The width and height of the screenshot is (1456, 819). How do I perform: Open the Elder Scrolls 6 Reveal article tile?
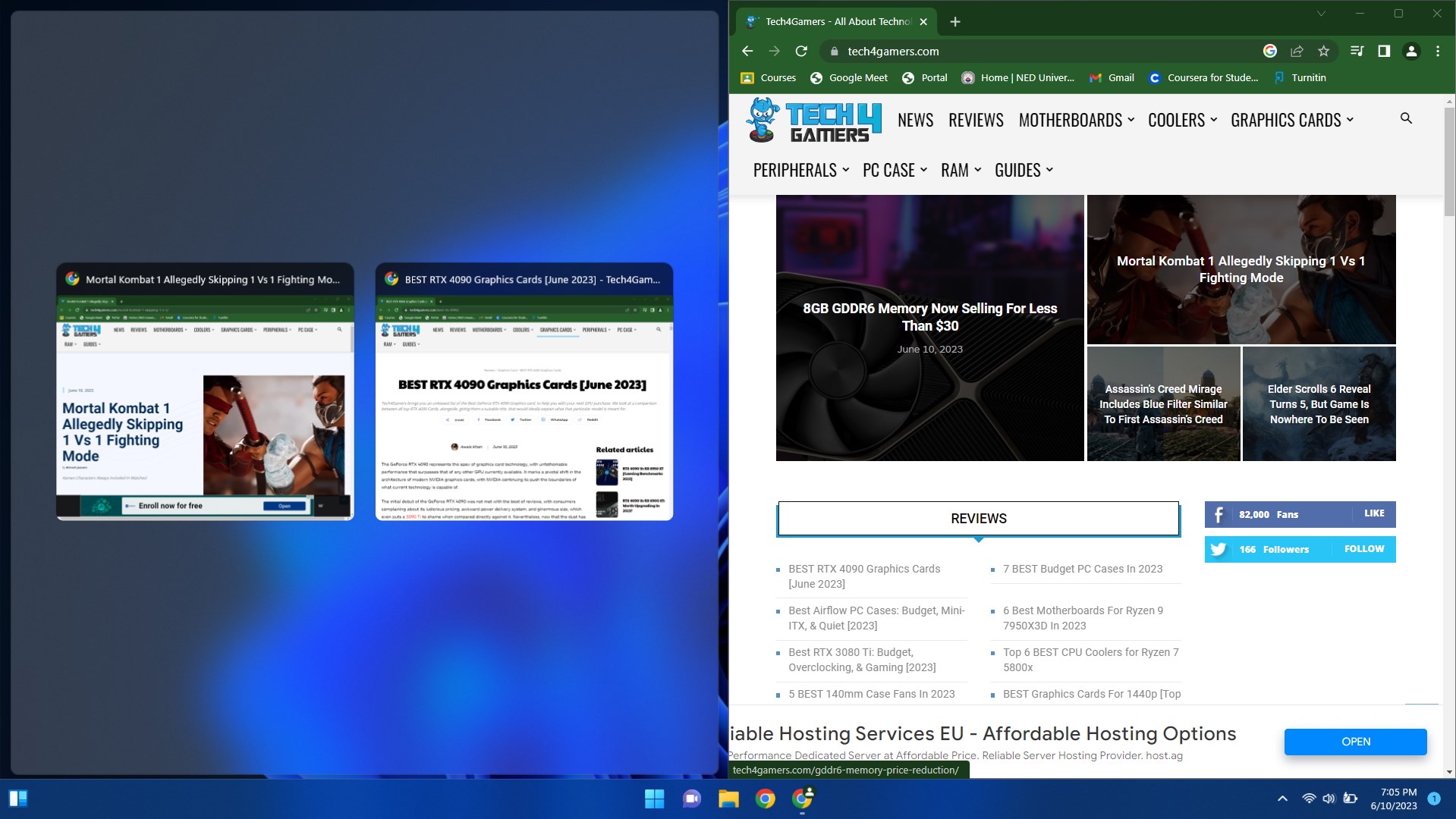pos(1319,403)
